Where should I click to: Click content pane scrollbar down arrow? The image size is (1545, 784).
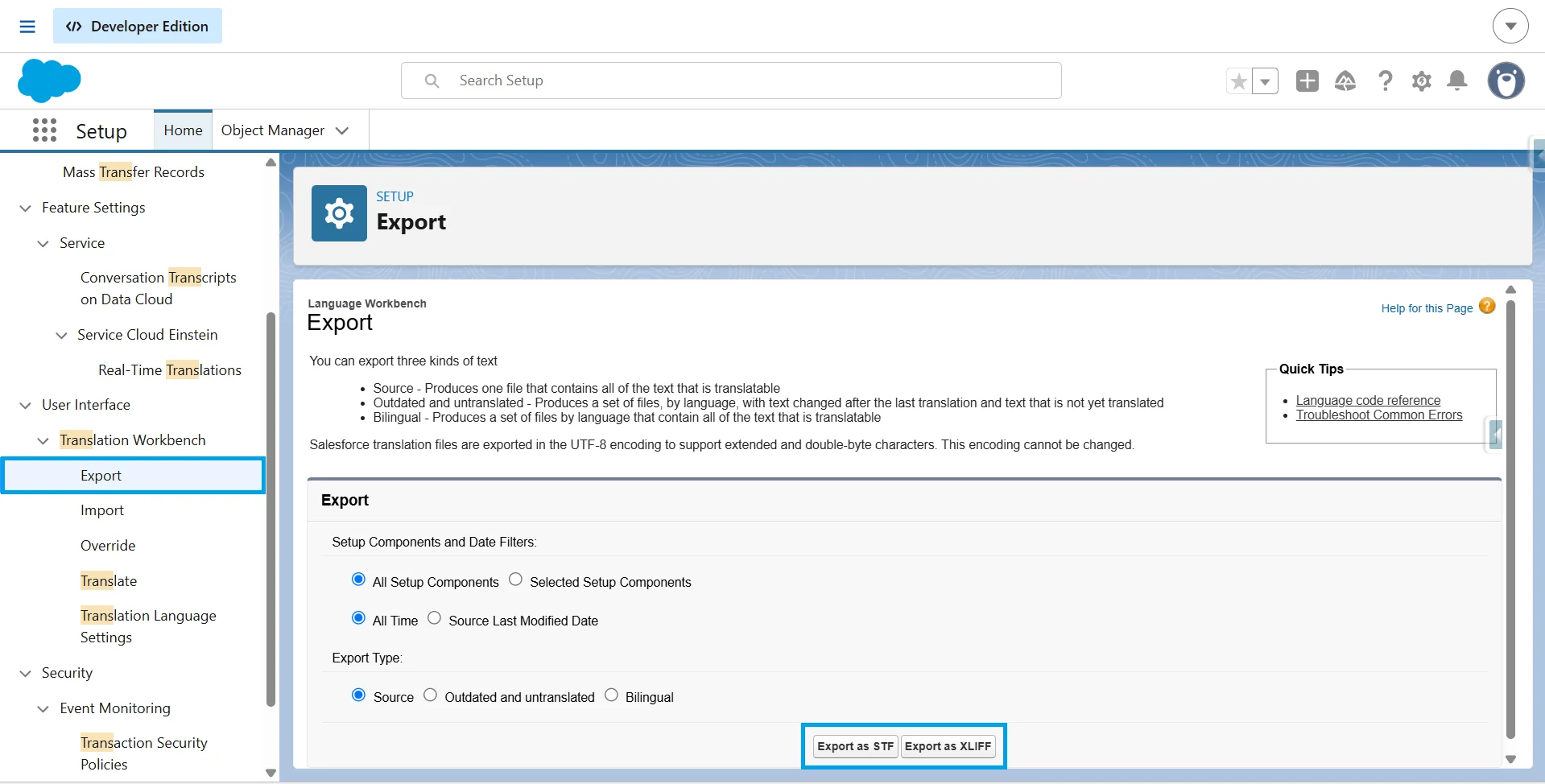[x=1510, y=759]
